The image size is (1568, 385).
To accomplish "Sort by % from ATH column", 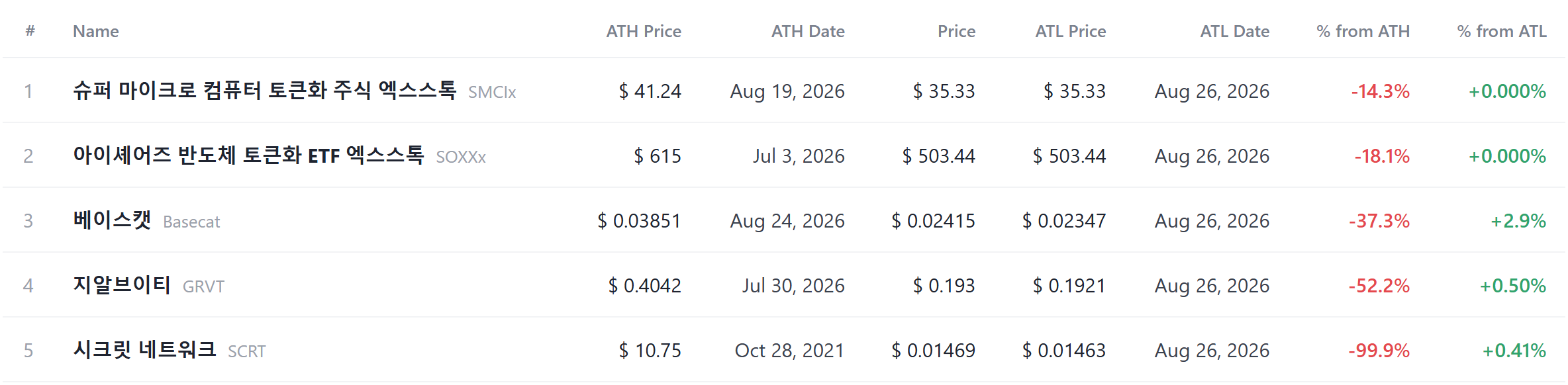I will point(1363,31).
